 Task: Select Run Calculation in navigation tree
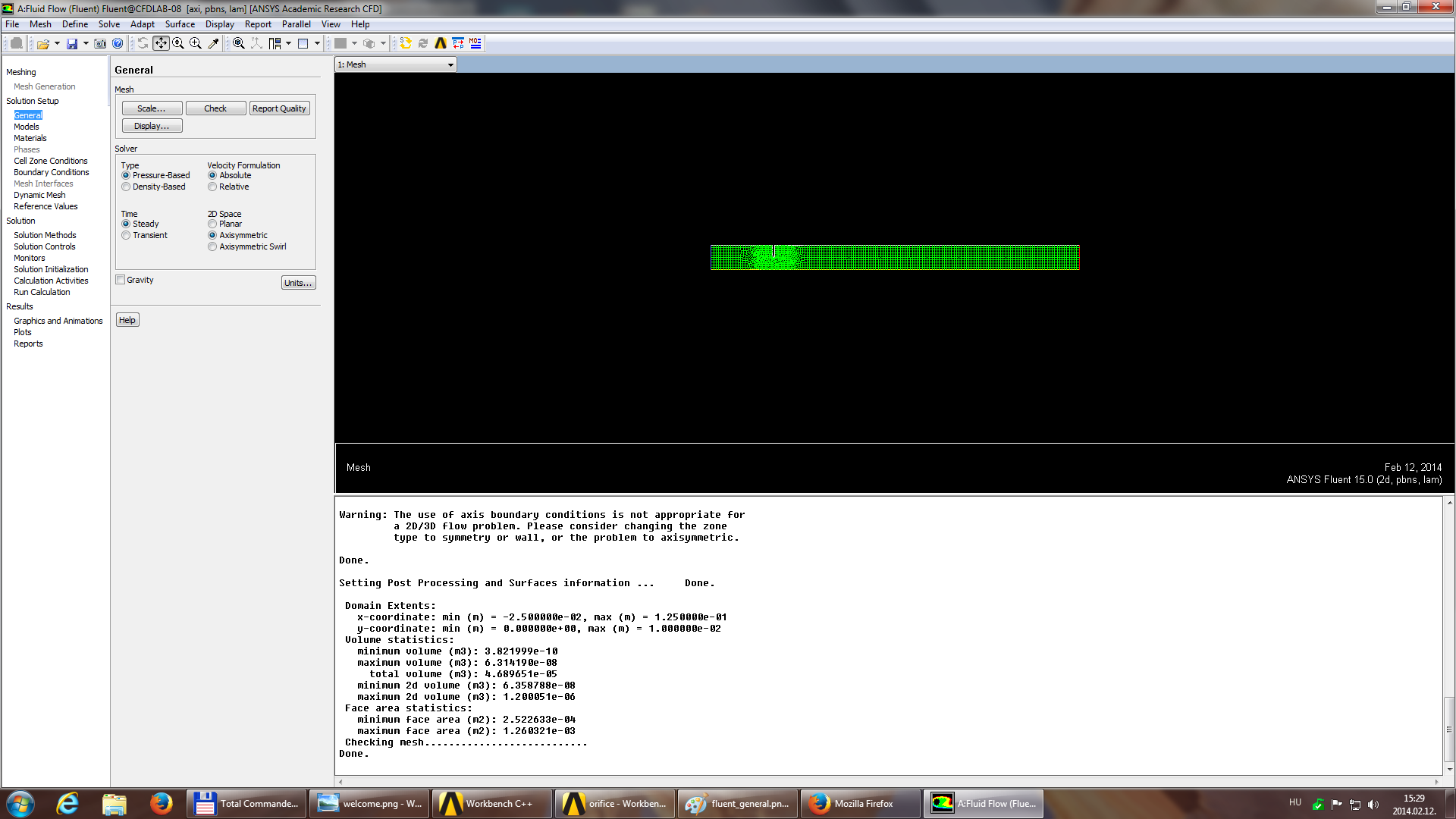pyautogui.click(x=42, y=292)
